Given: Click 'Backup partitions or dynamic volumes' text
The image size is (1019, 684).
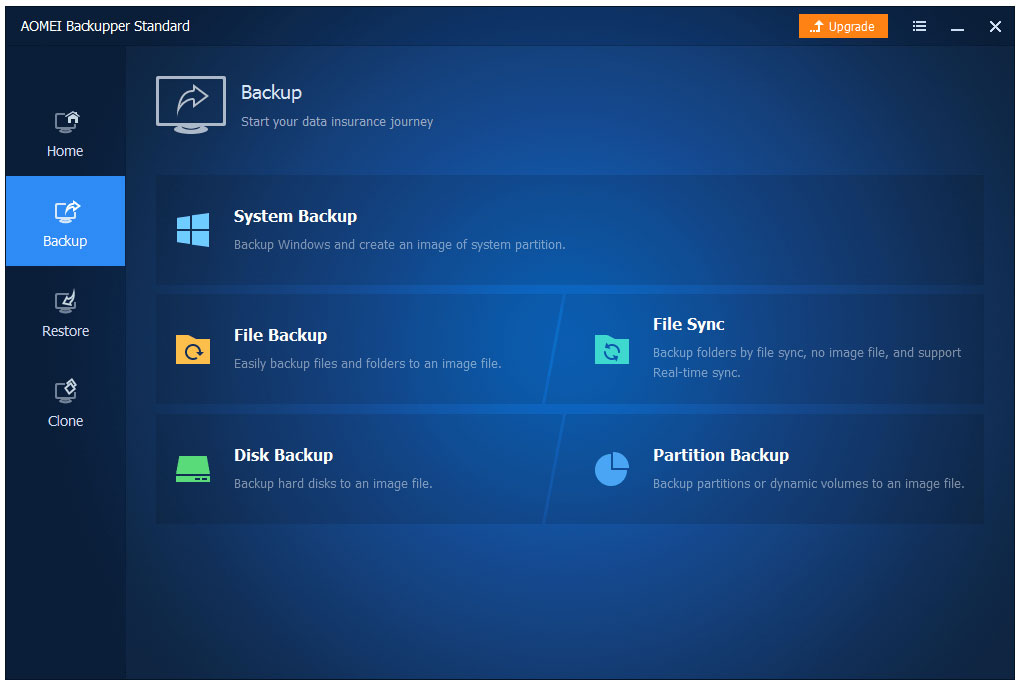Looking at the screenshot, I should pyautogui.click(x=808, y=484).
